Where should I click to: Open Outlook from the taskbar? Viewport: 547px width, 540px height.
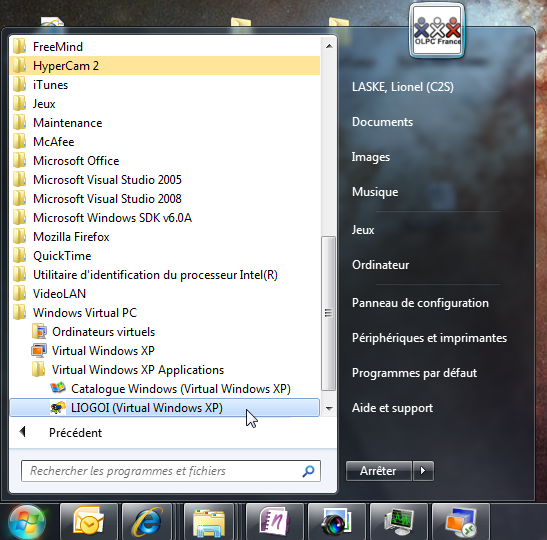89,522
